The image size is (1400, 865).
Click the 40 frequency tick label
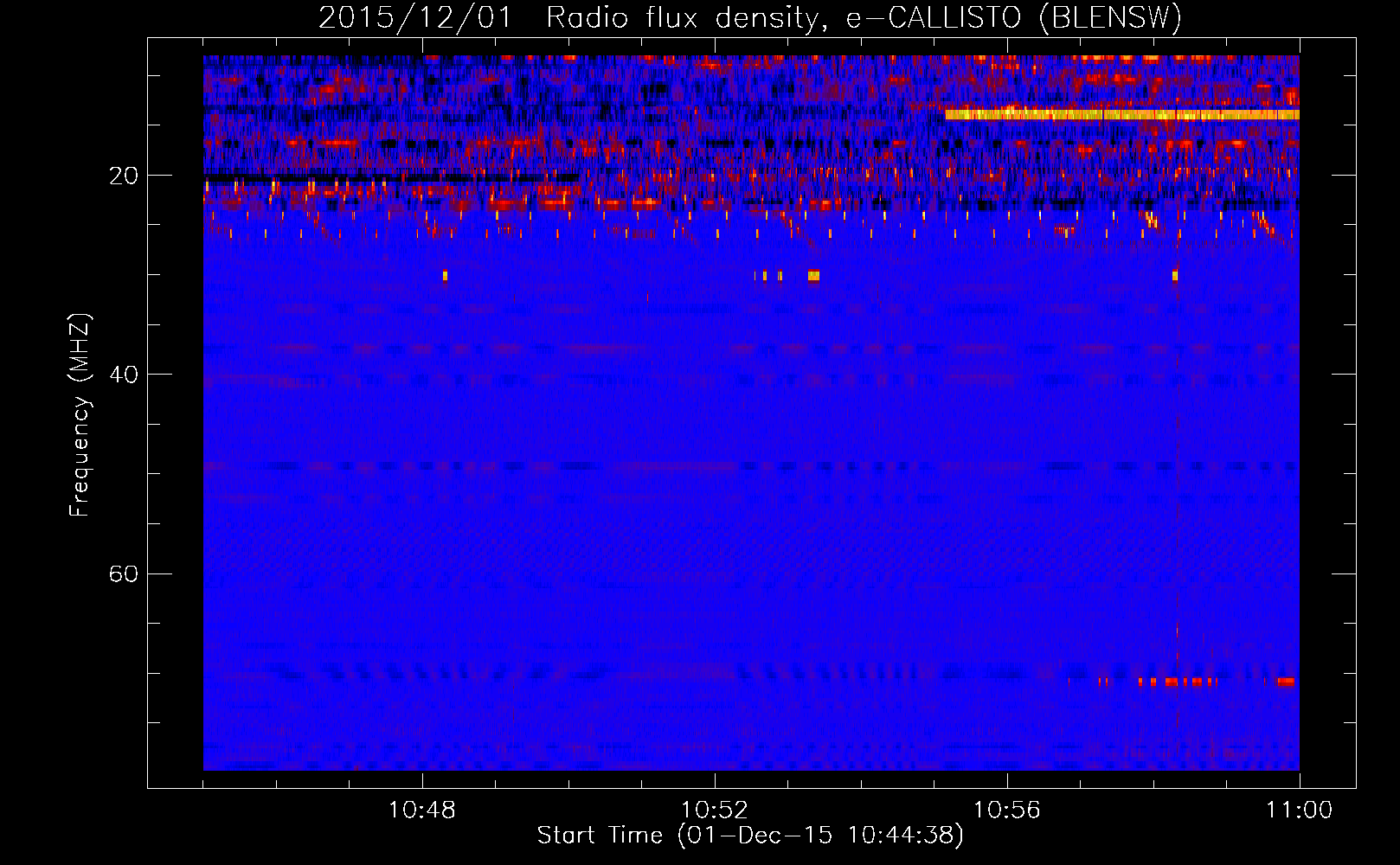(124, 375)
